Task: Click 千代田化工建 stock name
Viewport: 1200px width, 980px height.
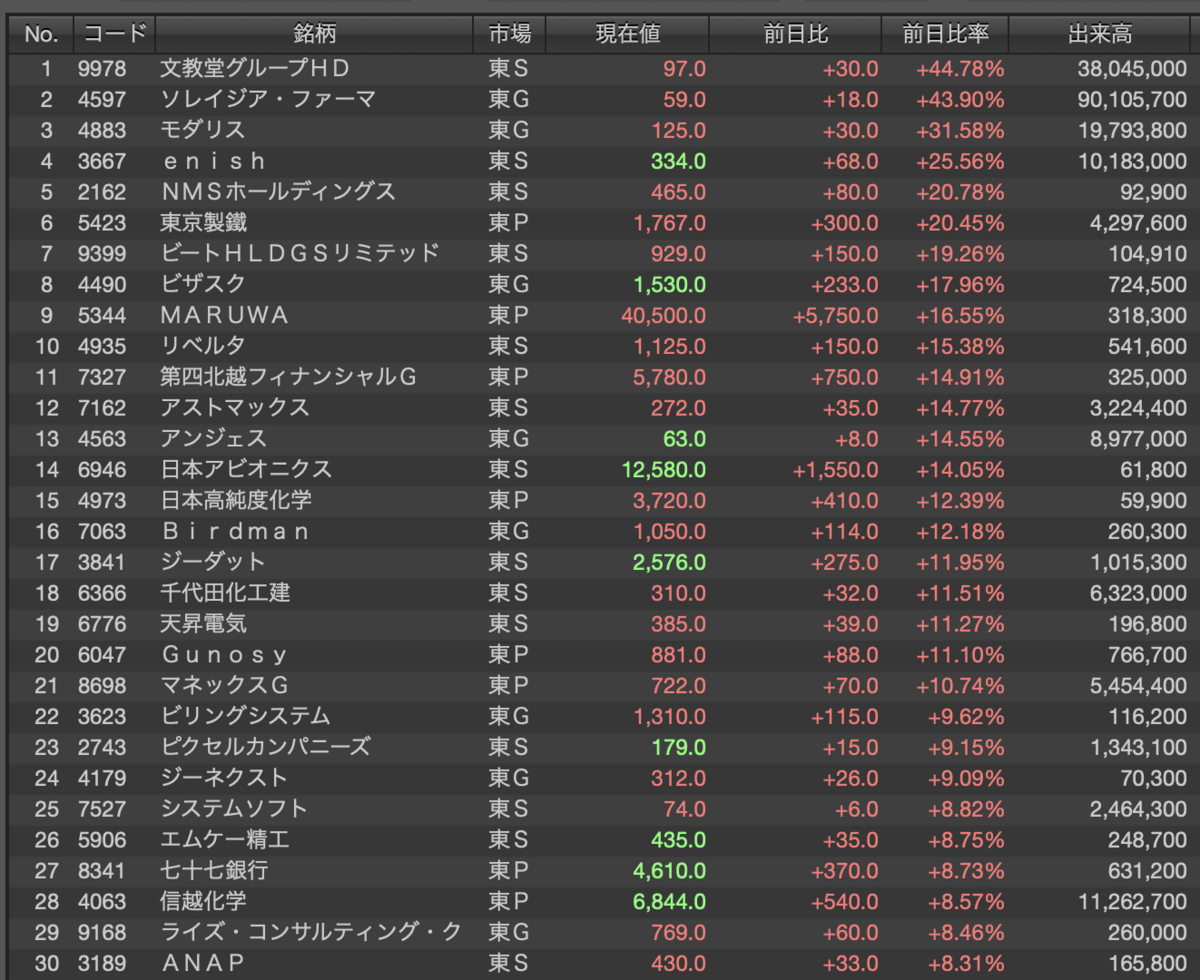Action: (x=225, y=593)
